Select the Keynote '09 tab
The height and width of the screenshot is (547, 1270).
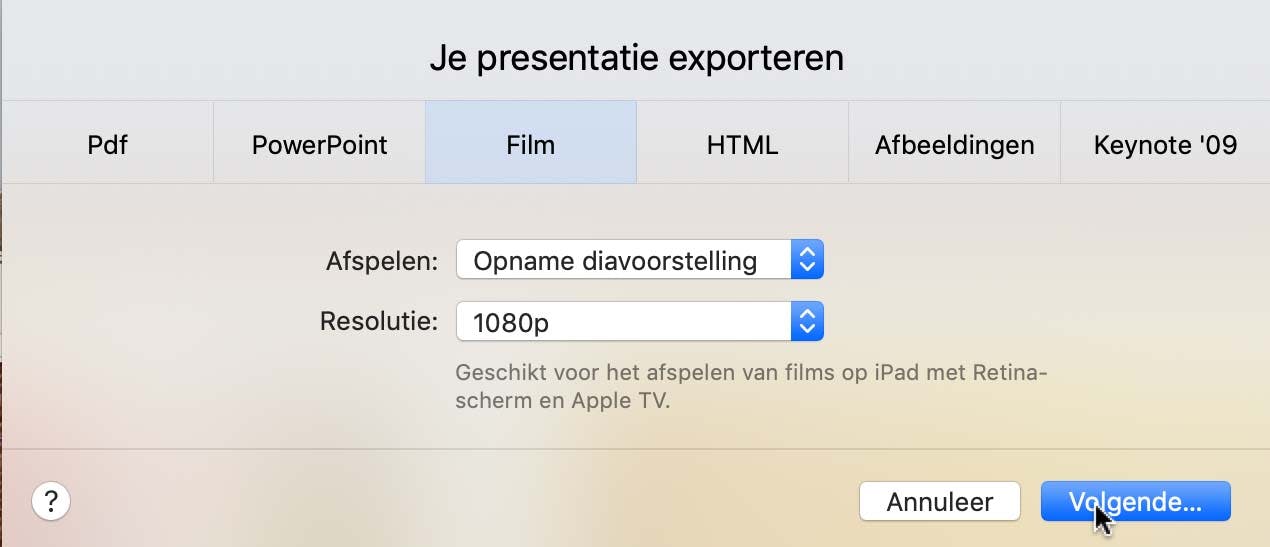tap(1164, 145)
